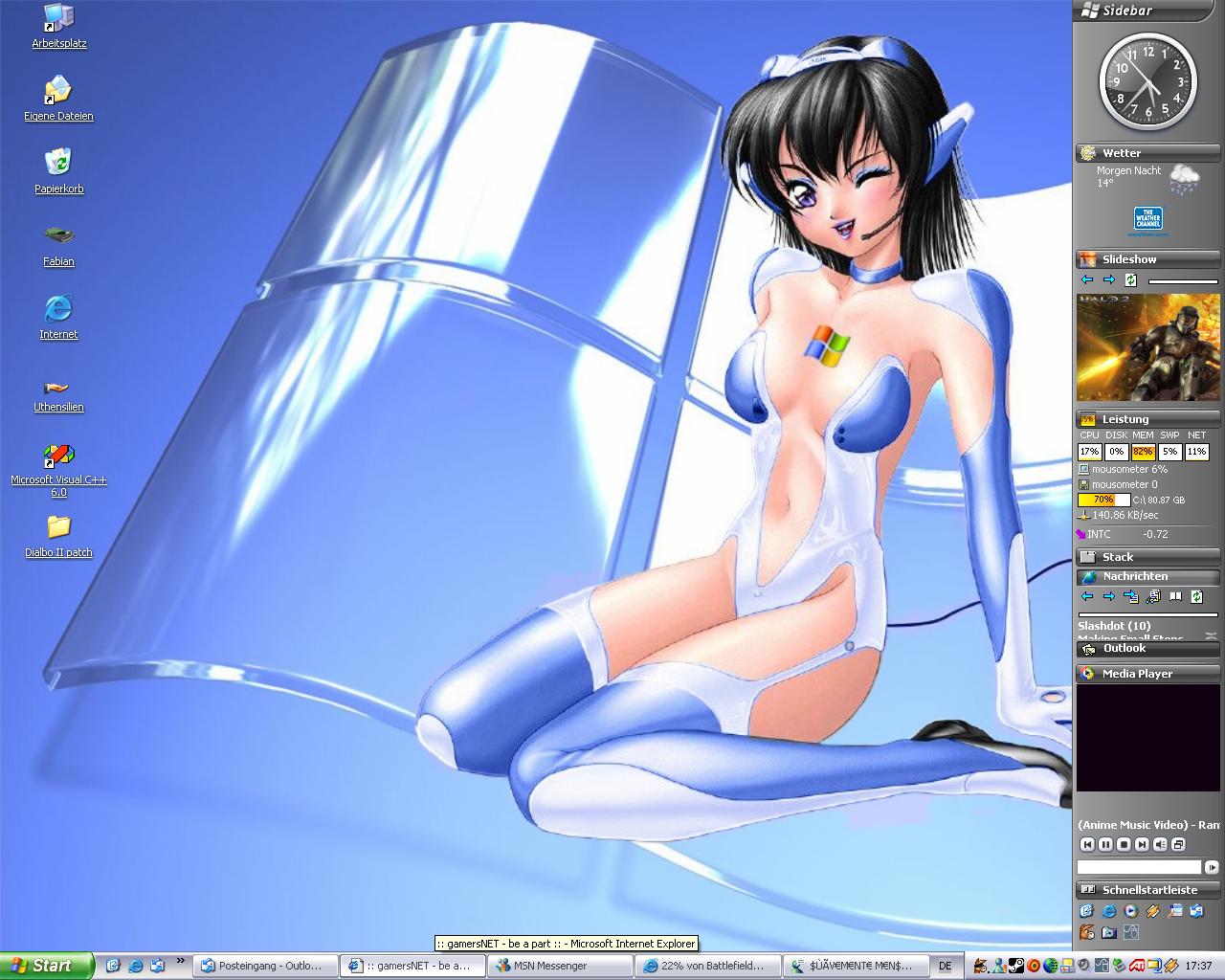1225x980 pixels.
Task: Open the Slashdot (10) feed
Action: (1114, 626)
